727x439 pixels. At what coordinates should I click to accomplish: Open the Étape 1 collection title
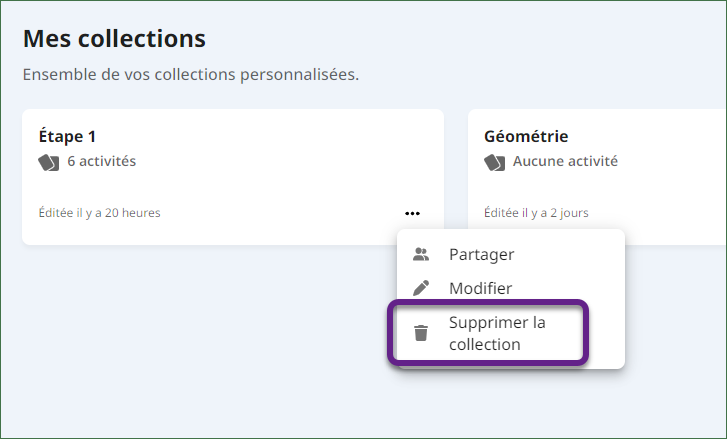point(67,136)
